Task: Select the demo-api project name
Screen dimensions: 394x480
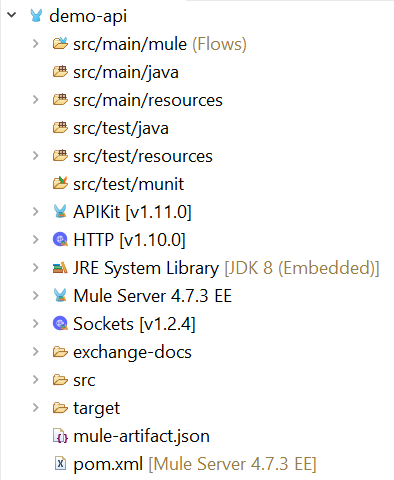Action: coord(88,16)
